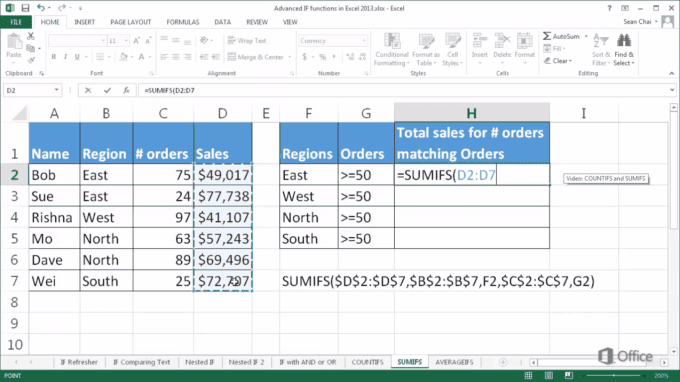
Task: Open Find & Select menu
Action: (624, 49)
